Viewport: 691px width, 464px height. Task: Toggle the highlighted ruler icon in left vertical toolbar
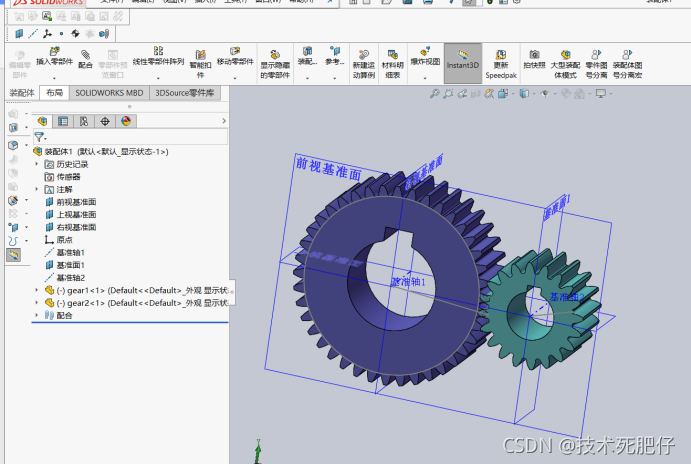click(x=13, y=255)
